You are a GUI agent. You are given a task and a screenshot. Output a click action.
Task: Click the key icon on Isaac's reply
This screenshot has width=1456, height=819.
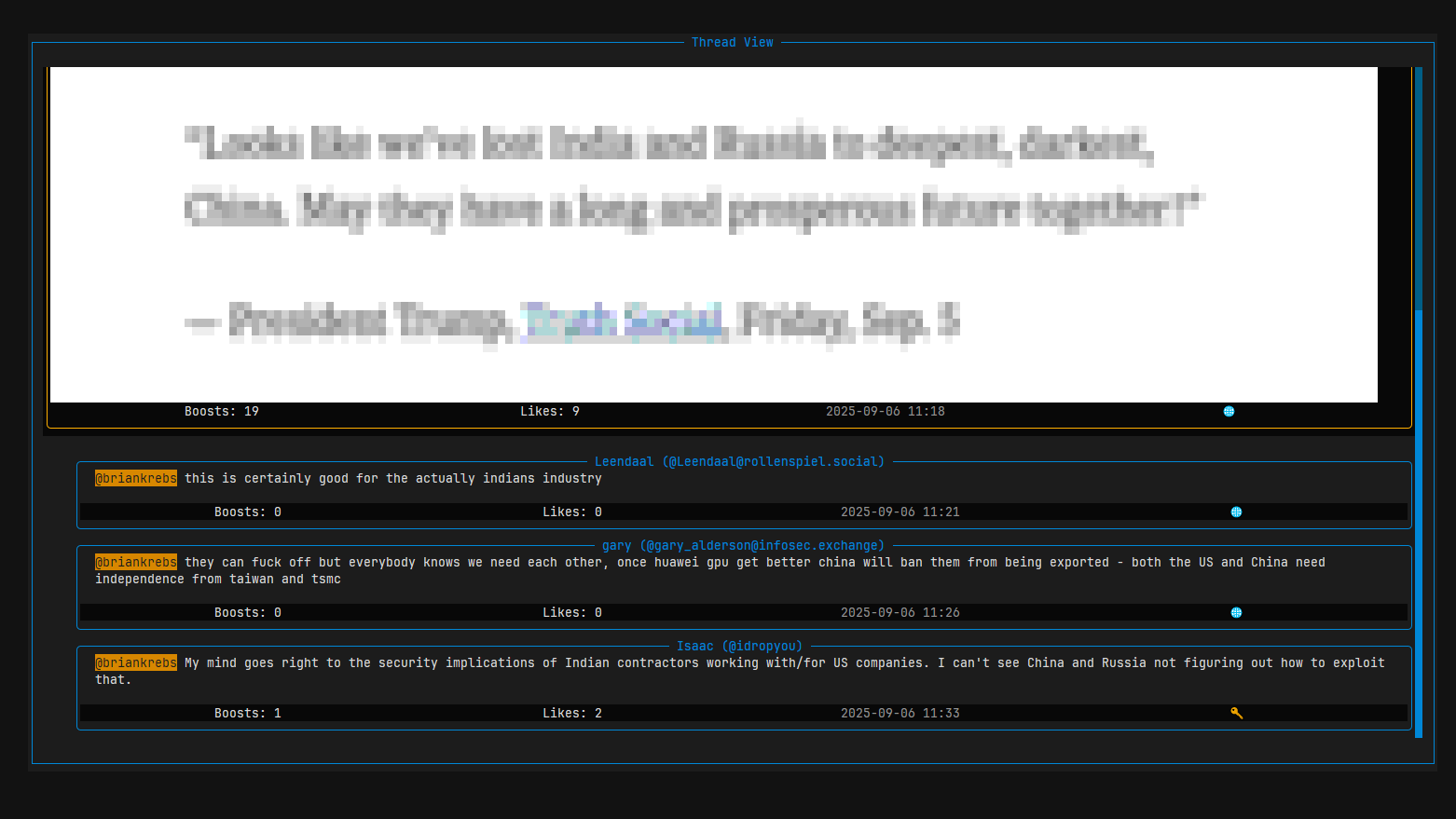click(x=1236, y=713)
